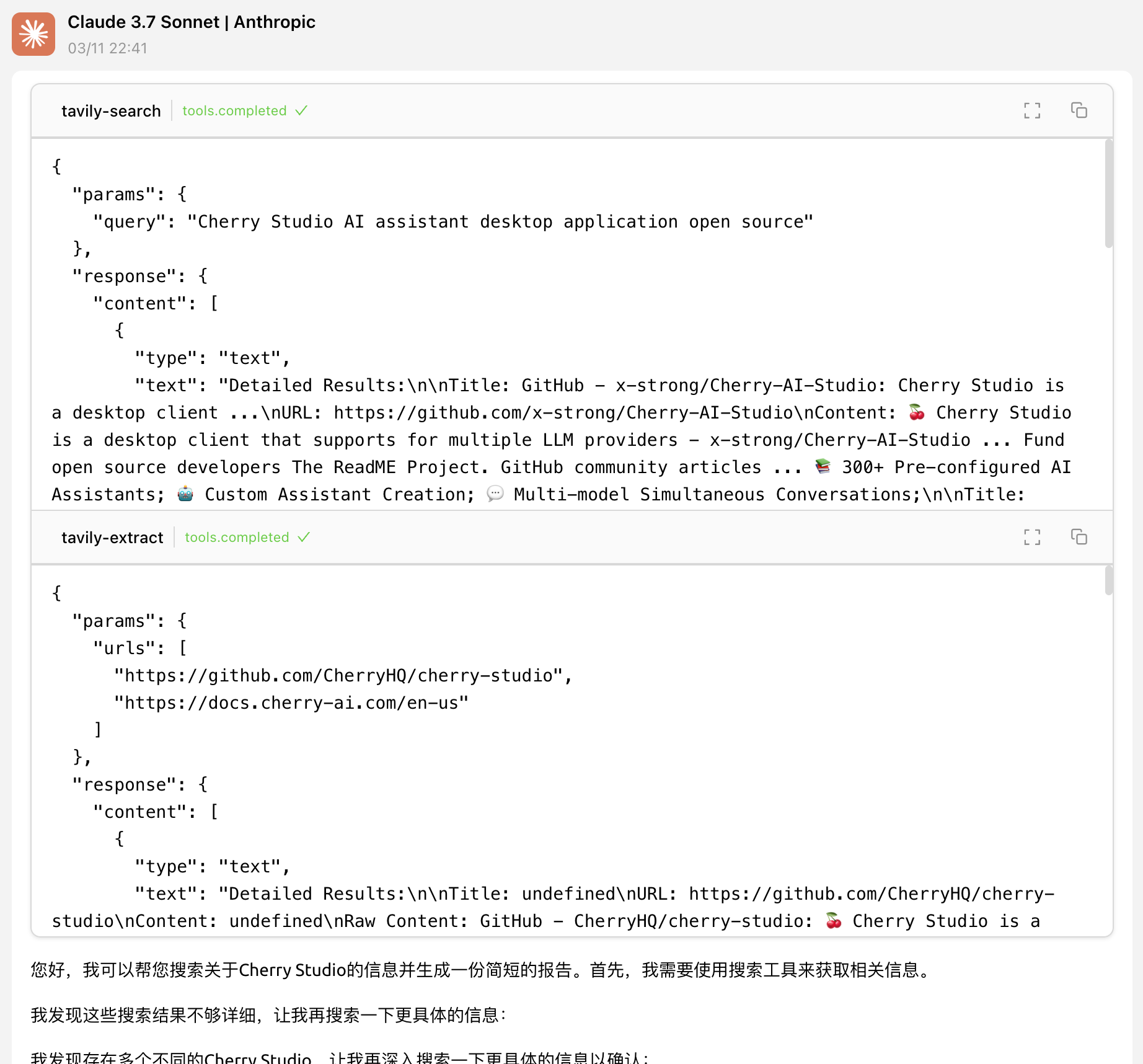The height and width of the screenshot is (1064, 1143).
Task: Copy the tavily-search tool output
Action: 1079,110
